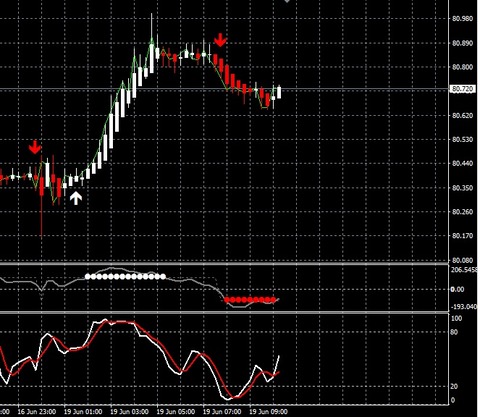Click the 19 Jun 09:00 time label

268,412
